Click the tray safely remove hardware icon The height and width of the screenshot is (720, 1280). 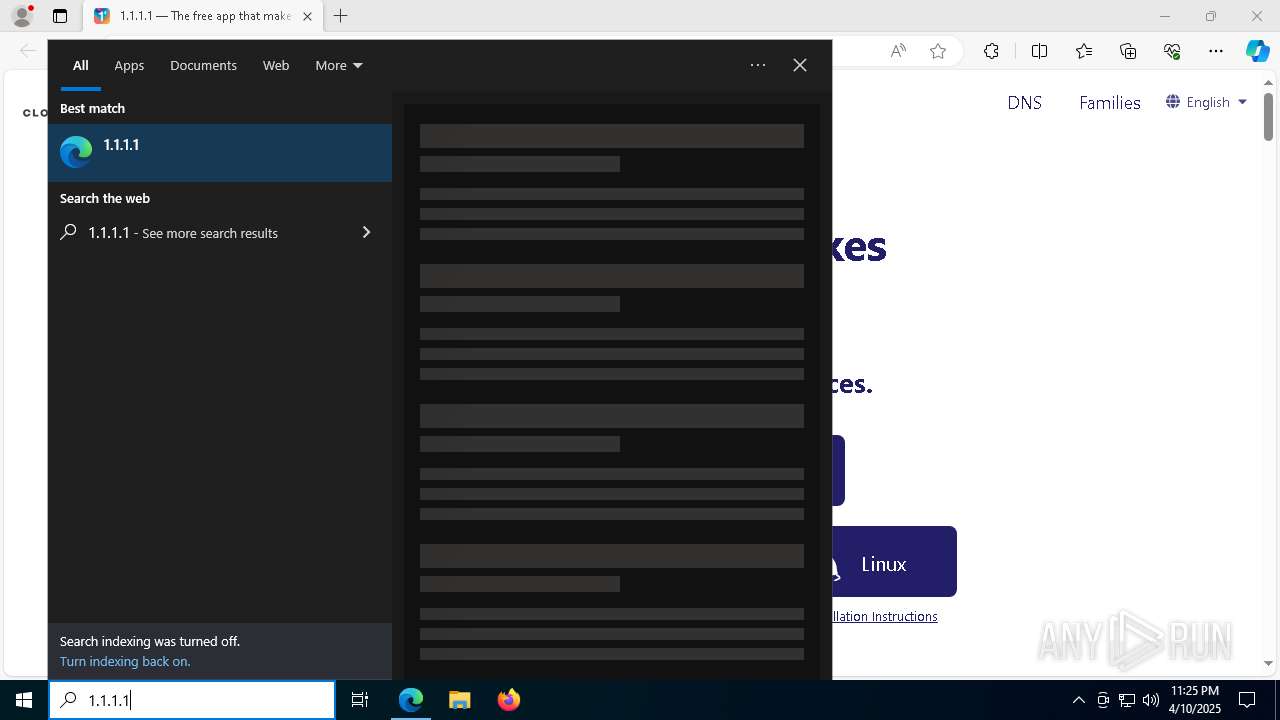(x=1103, y=700)
